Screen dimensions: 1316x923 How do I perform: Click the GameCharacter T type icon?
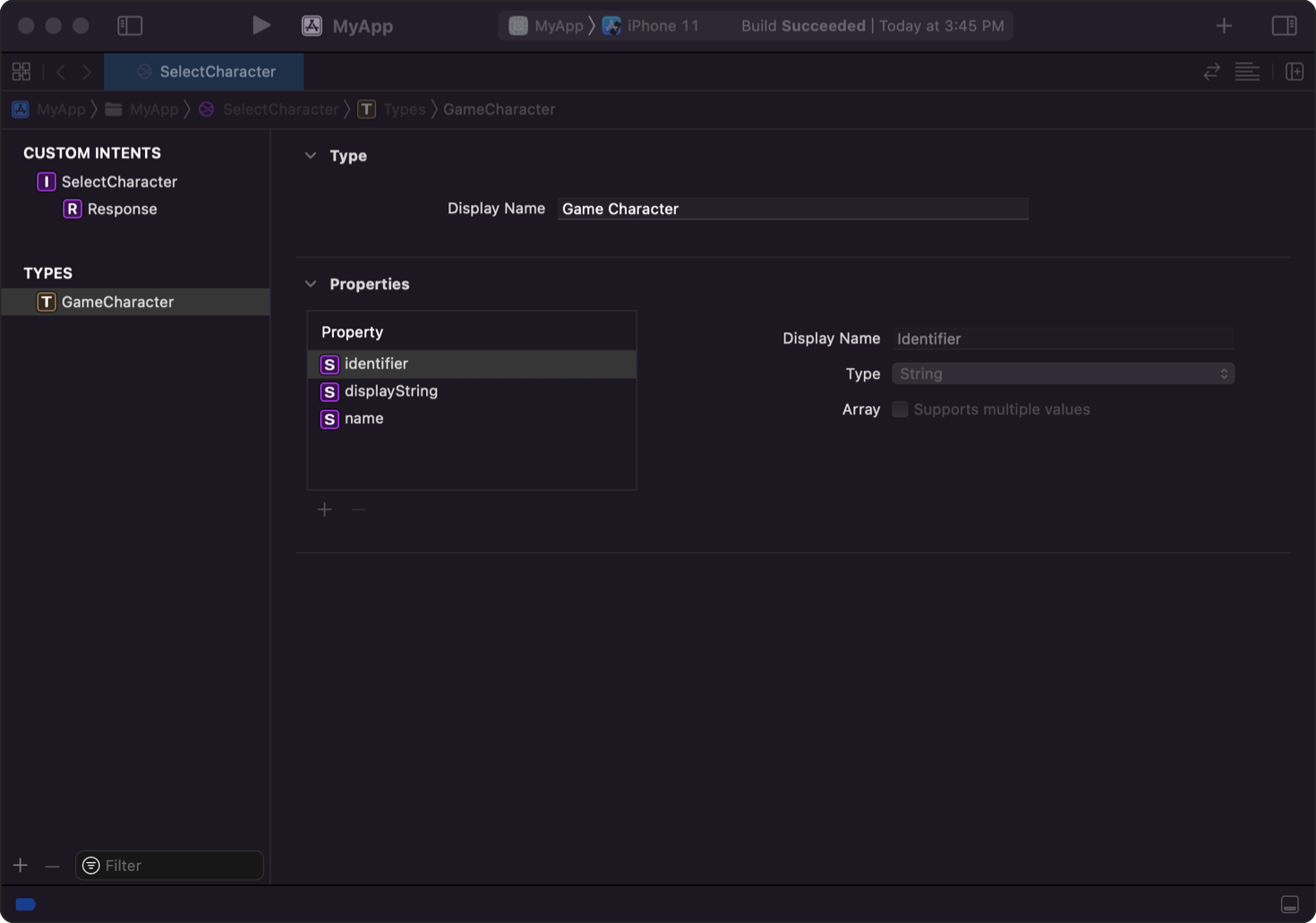point(47,302)
